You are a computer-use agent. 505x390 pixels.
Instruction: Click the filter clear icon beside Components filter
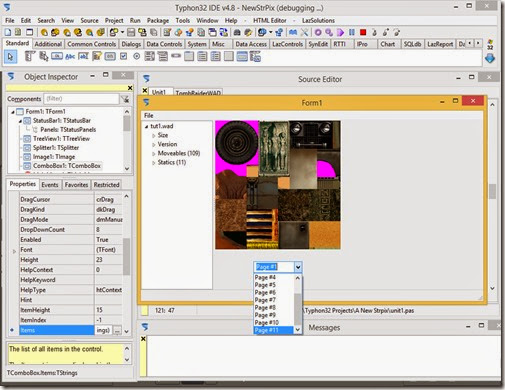(x=125, y=99)
